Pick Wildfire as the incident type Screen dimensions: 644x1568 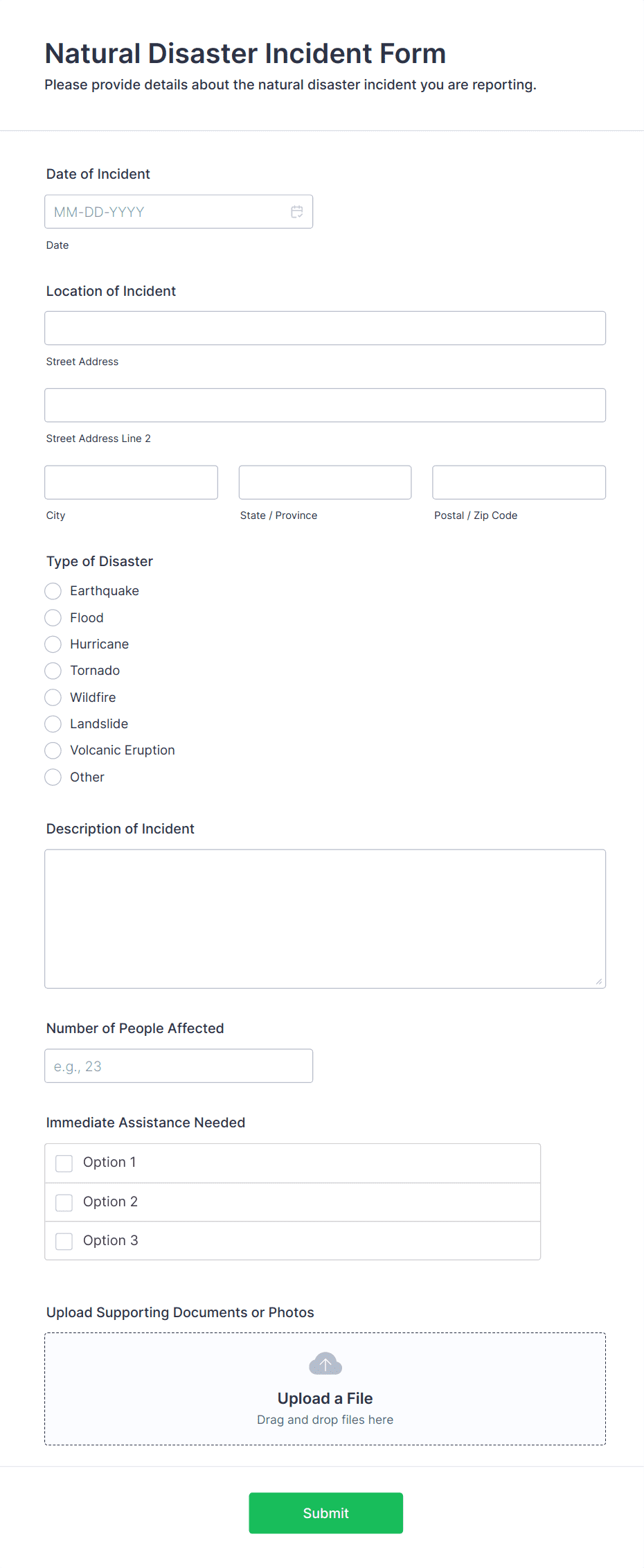click(53, 697)
